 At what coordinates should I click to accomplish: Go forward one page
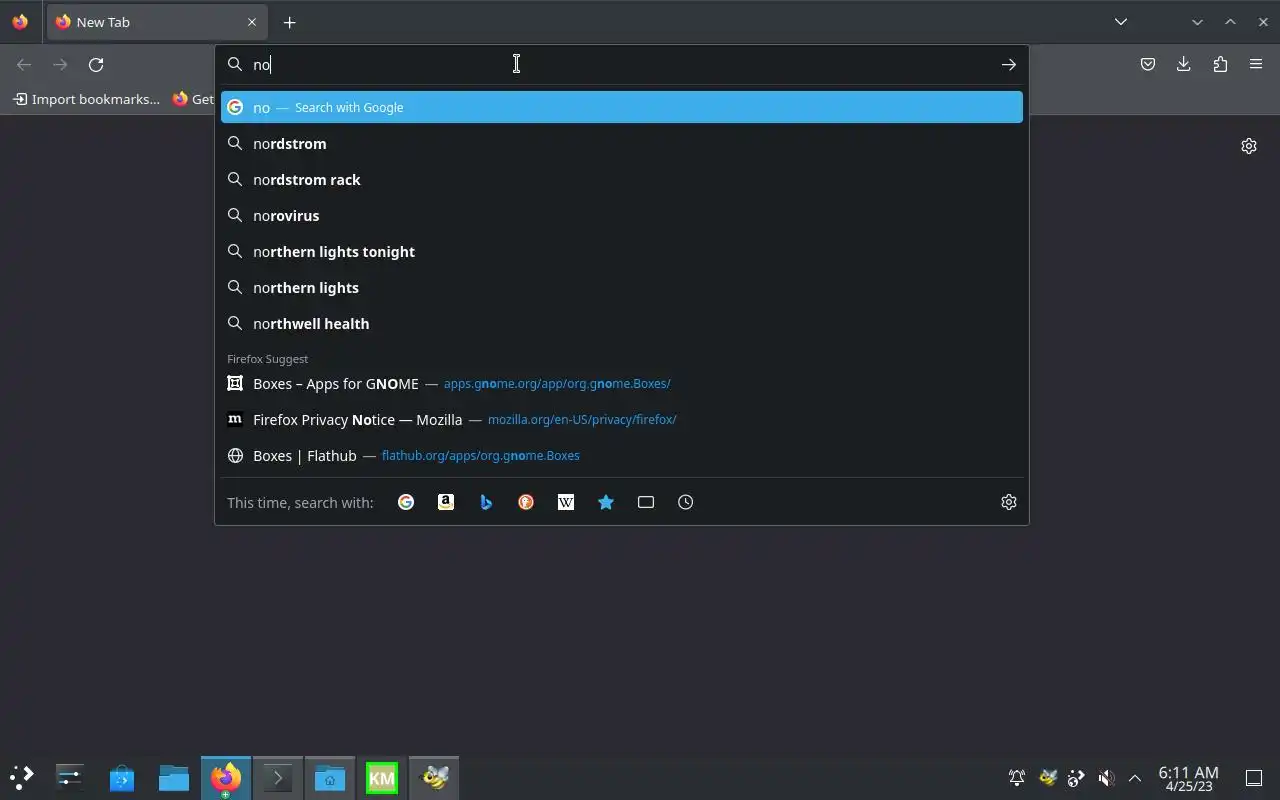[60, 65]
